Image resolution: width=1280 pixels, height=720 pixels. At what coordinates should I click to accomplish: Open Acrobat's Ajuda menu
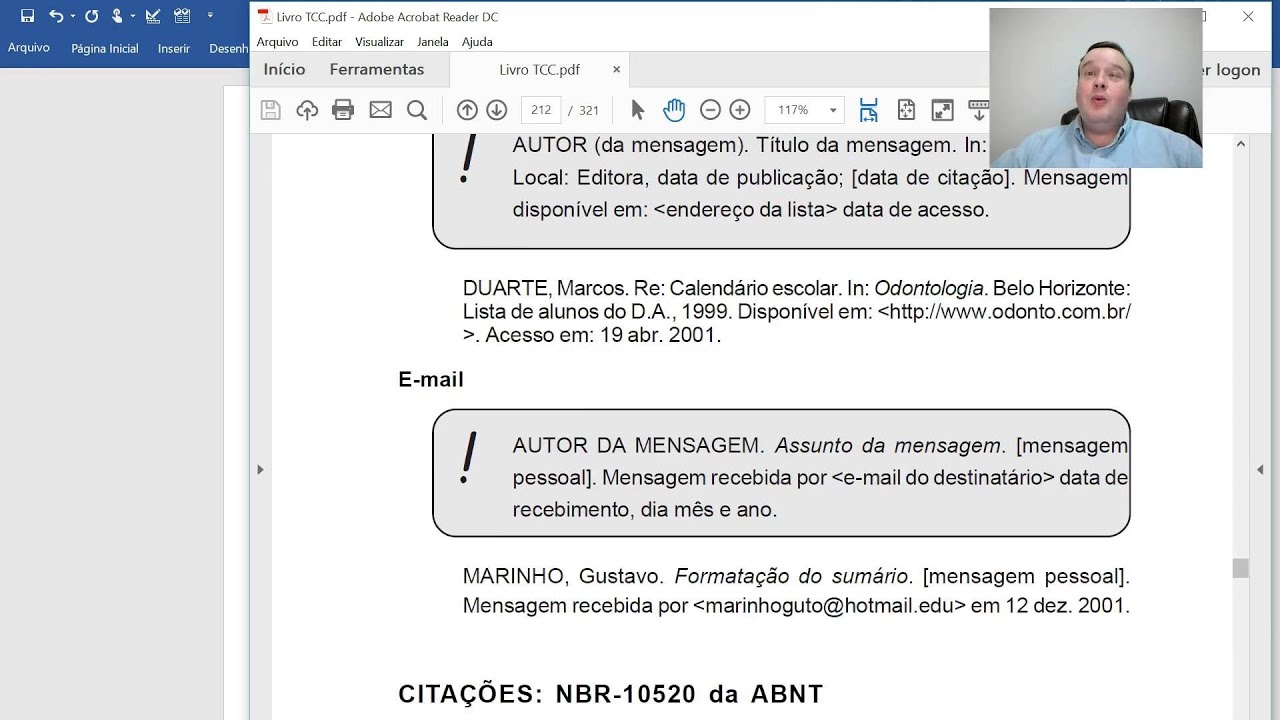477,42
